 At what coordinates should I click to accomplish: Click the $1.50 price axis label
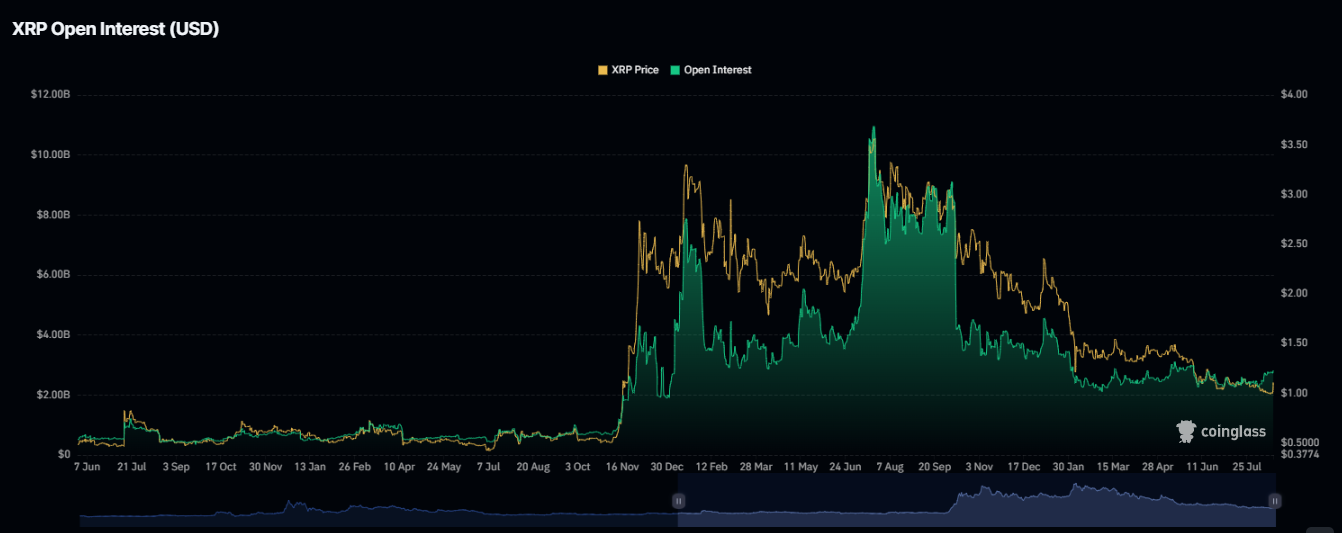pos(1294,342)
